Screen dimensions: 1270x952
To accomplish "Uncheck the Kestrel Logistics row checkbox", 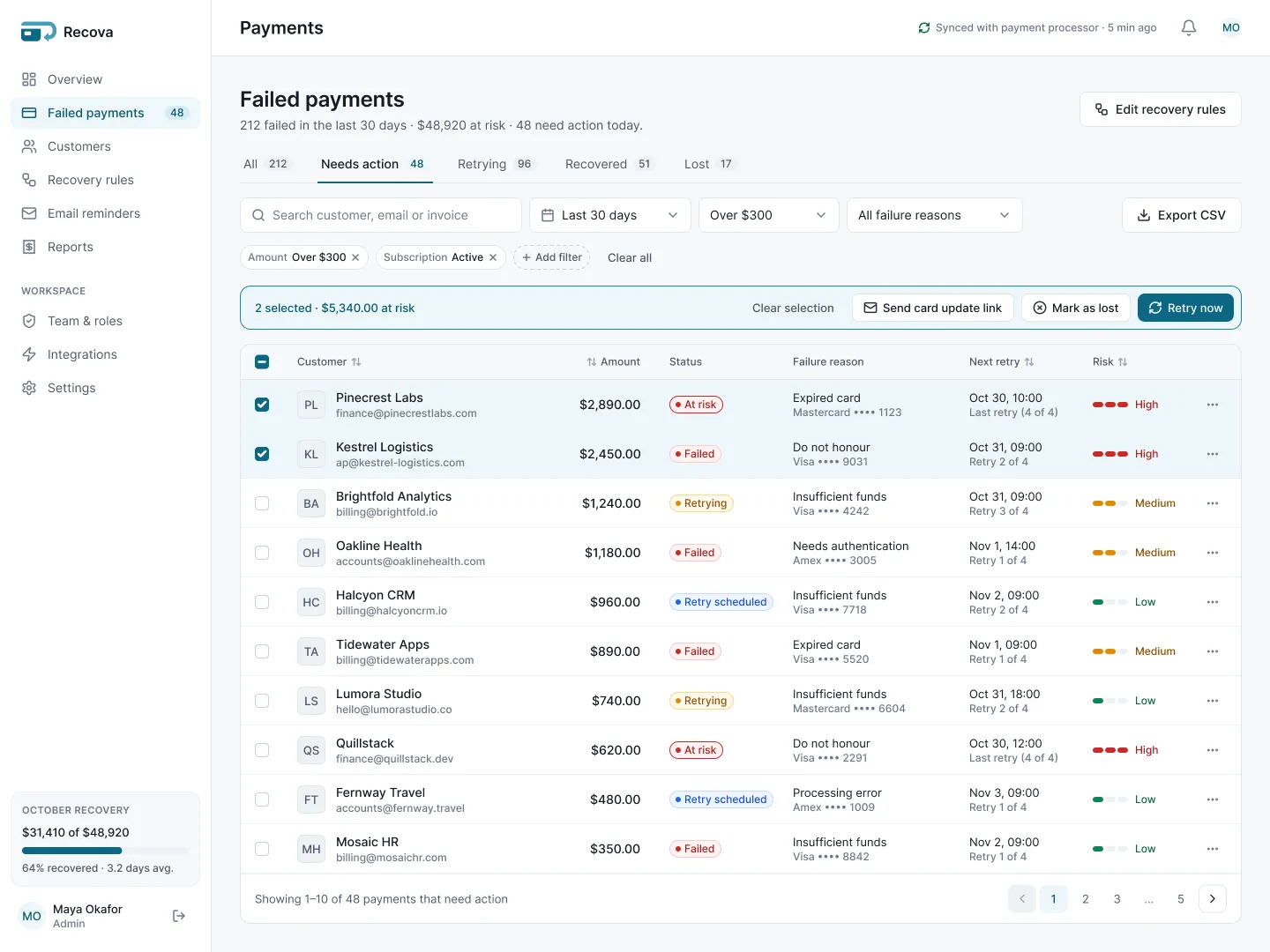I will (262, 454).
